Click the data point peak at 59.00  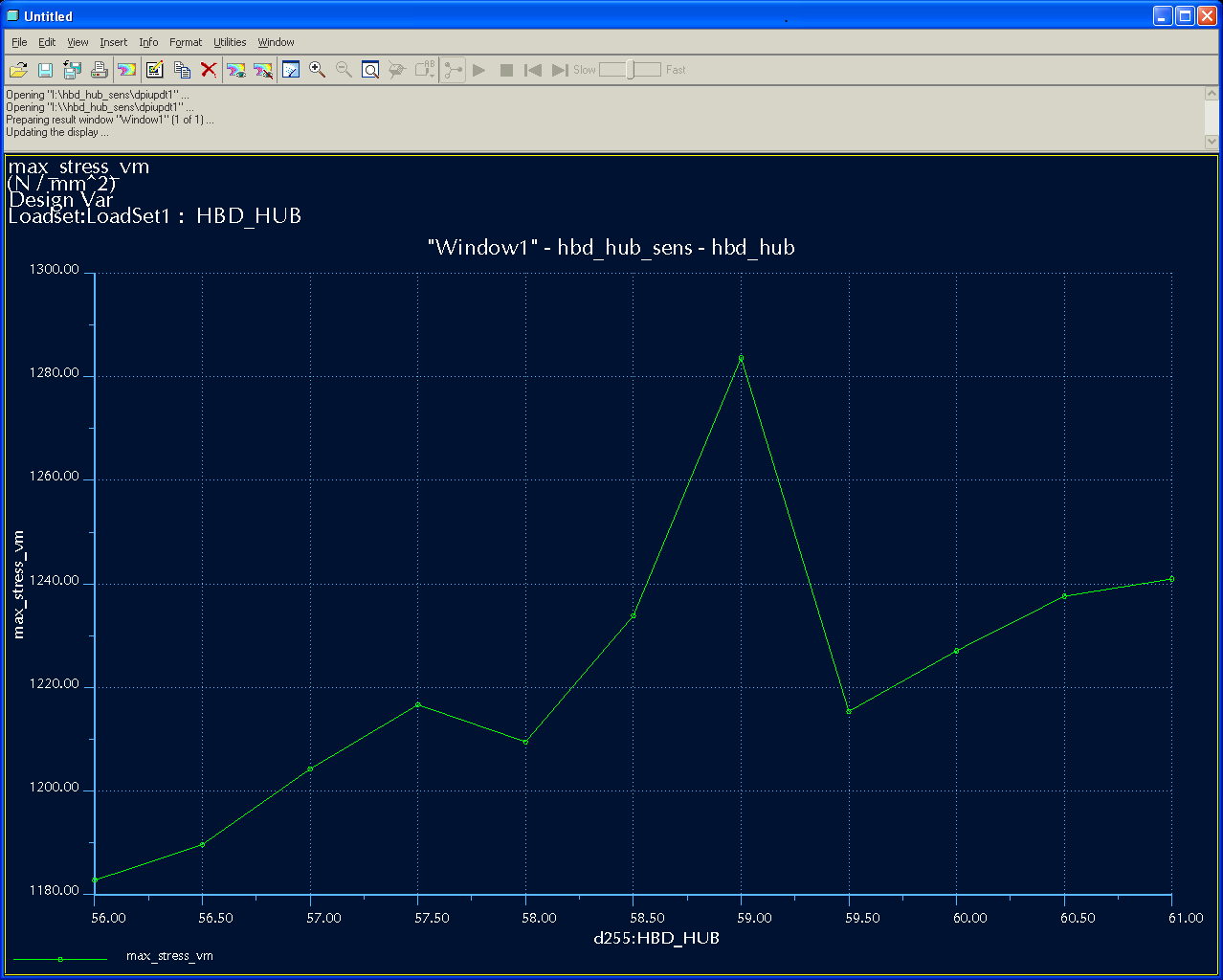741,358
